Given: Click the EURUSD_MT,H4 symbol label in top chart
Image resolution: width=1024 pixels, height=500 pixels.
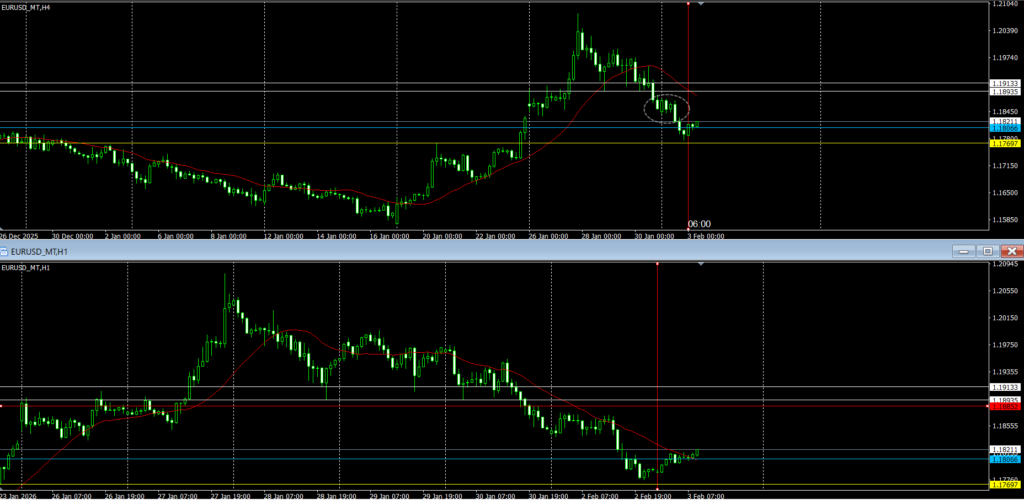Looking at the screenshot, I should coord(27,7).
